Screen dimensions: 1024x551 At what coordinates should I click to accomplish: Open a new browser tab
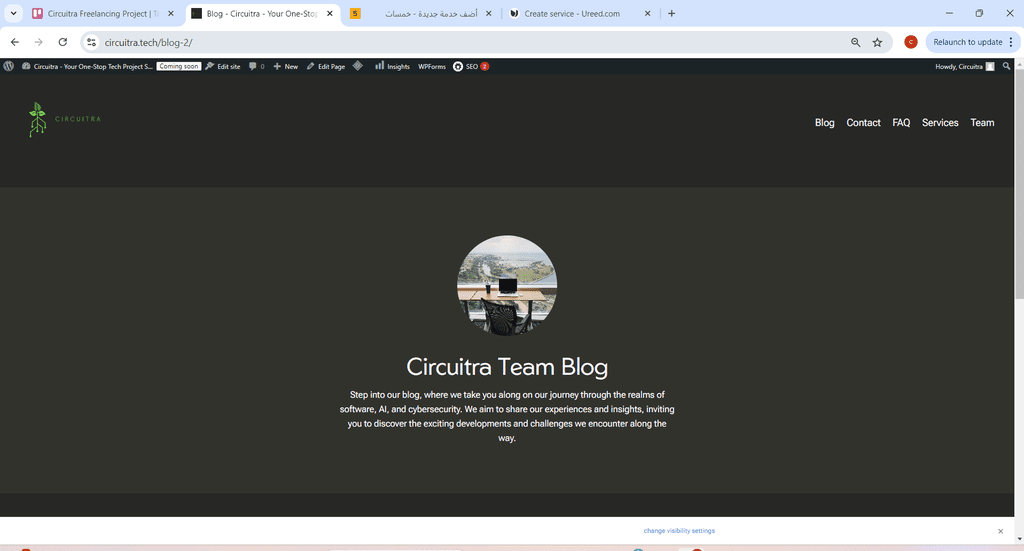[671, 13]
